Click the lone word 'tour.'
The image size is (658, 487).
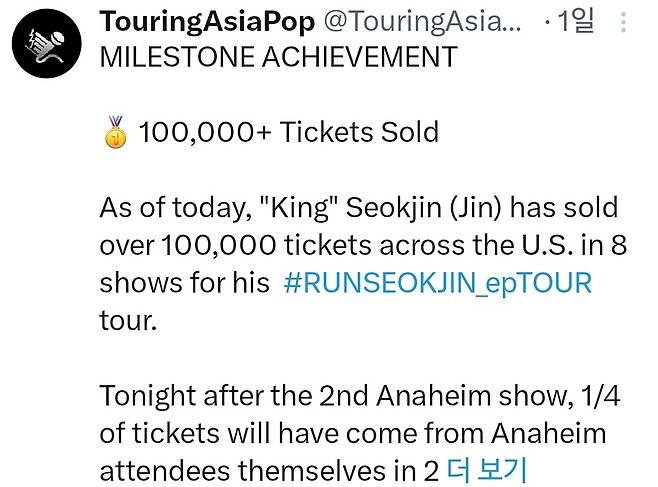pos(127,320)
